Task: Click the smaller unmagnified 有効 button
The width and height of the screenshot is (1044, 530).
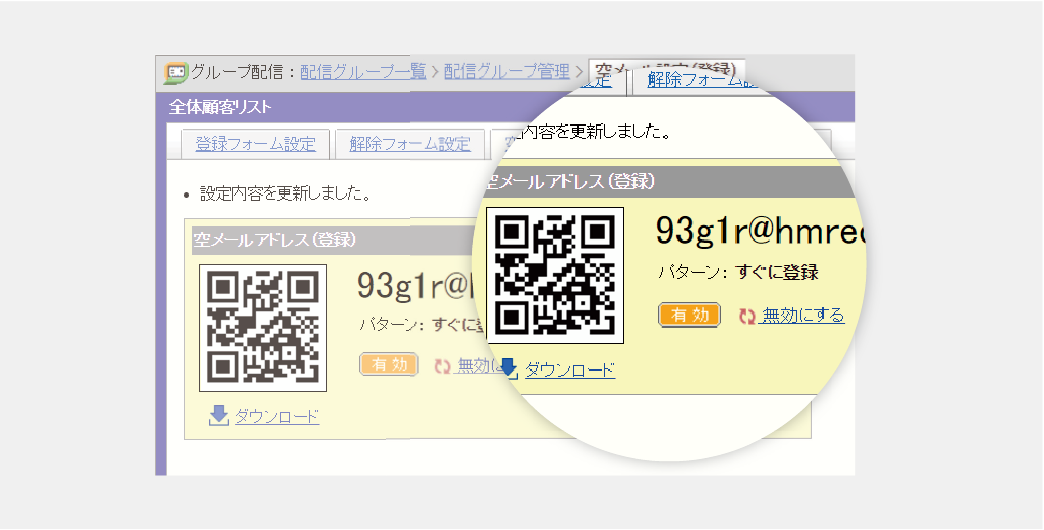Action: [389, 364]
